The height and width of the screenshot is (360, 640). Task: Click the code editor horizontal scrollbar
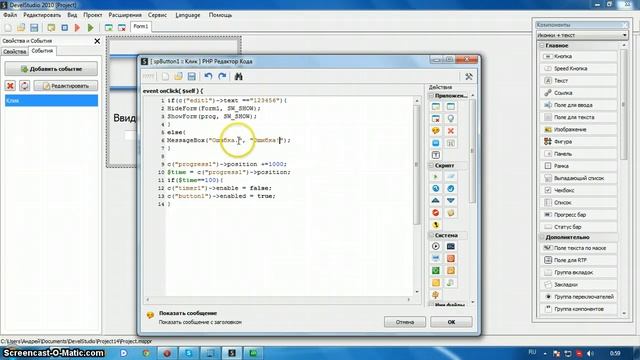(x=278, y=300)
